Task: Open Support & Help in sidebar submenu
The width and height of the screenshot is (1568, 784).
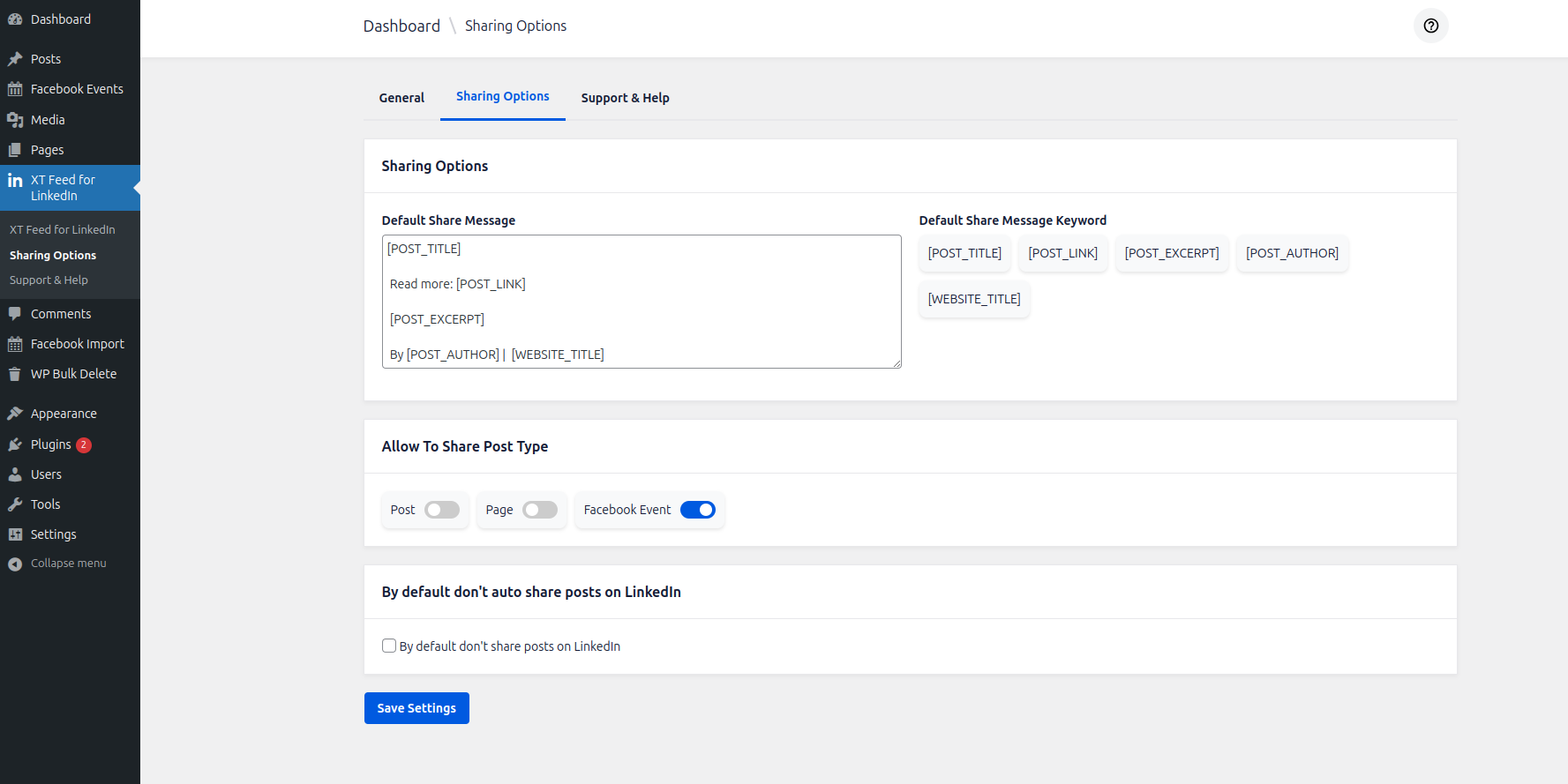Action: point(49,280)
